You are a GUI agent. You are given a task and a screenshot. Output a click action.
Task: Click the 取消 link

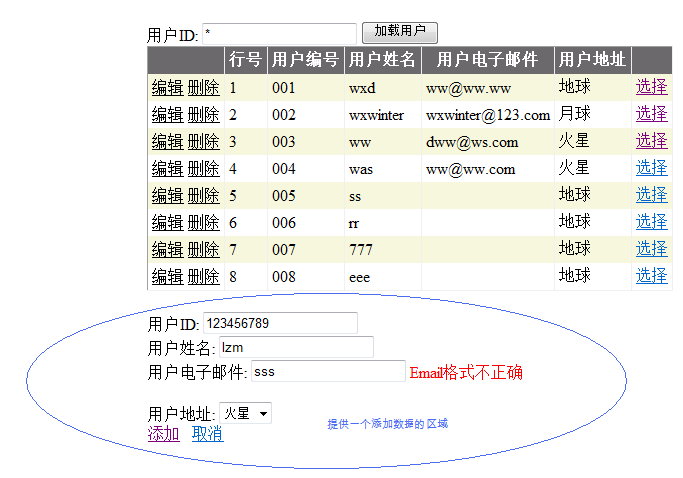tap(208, 434)
